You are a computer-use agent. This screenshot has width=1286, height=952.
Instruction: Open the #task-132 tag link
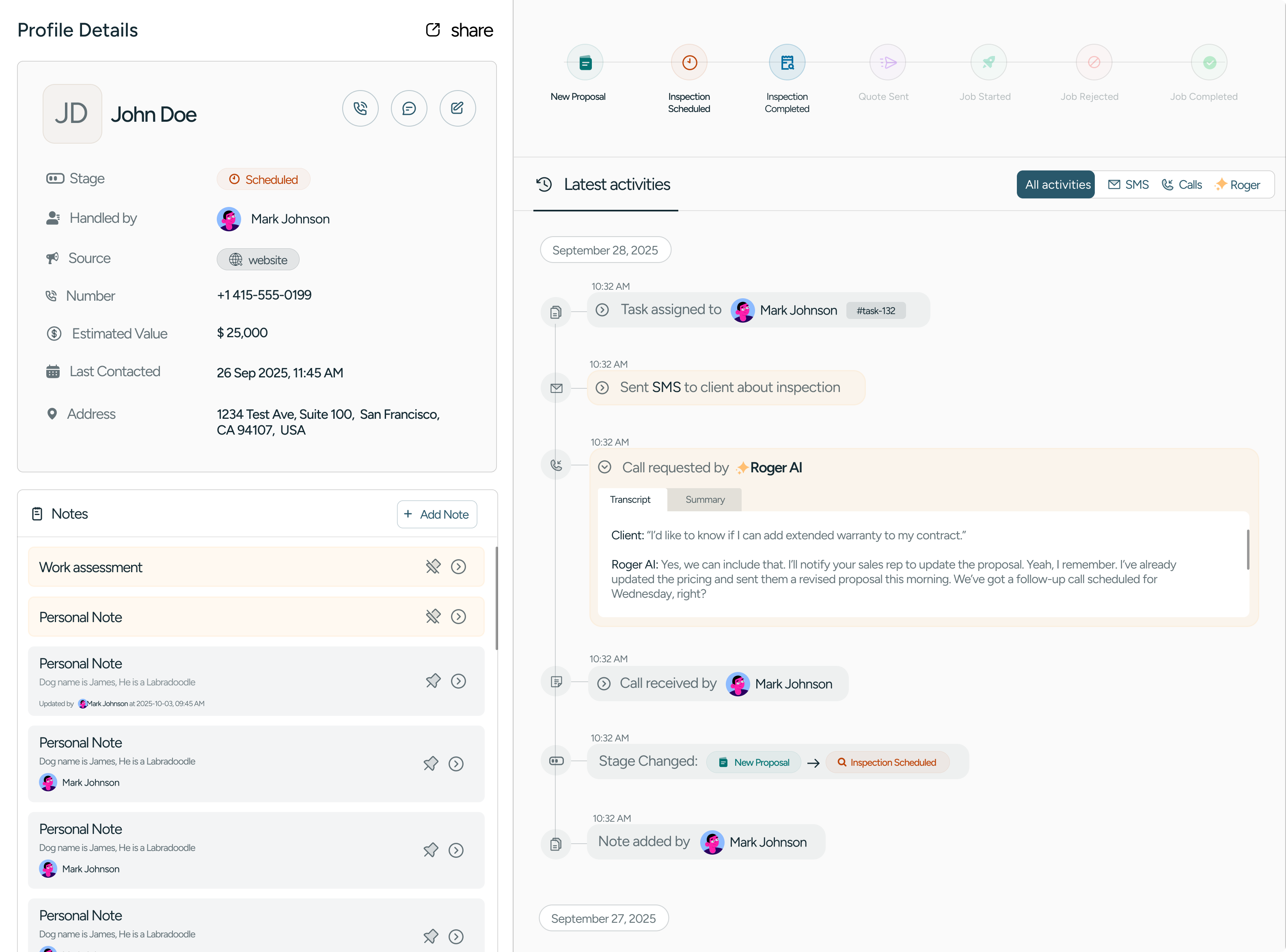tap(876, 310)
